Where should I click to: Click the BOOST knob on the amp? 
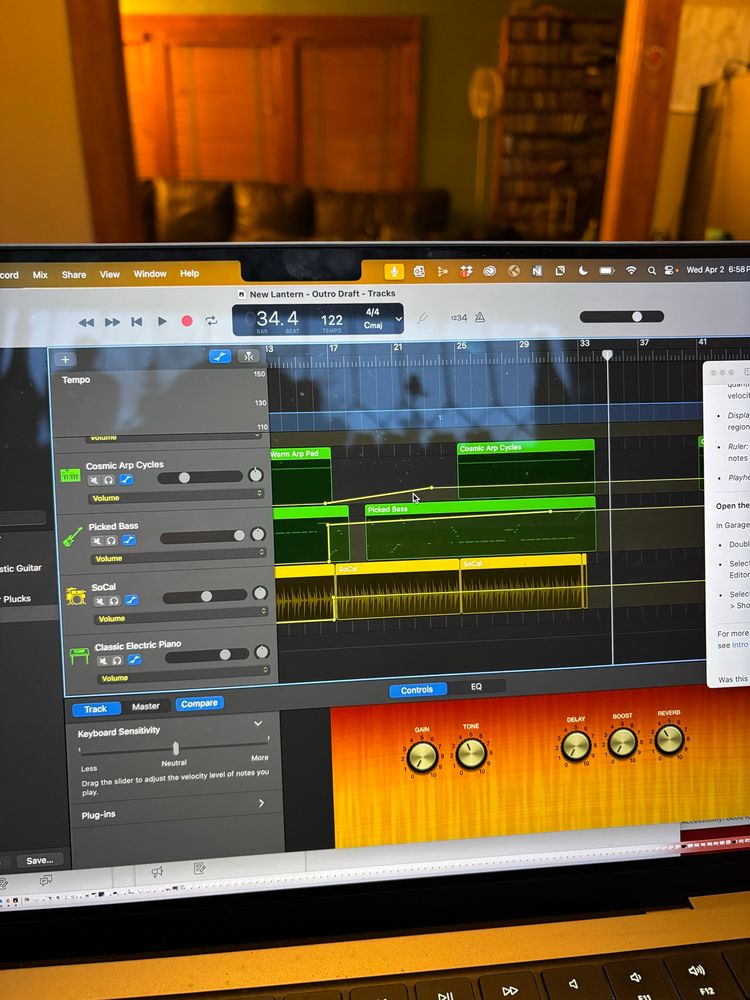click(x=622, y=742)
